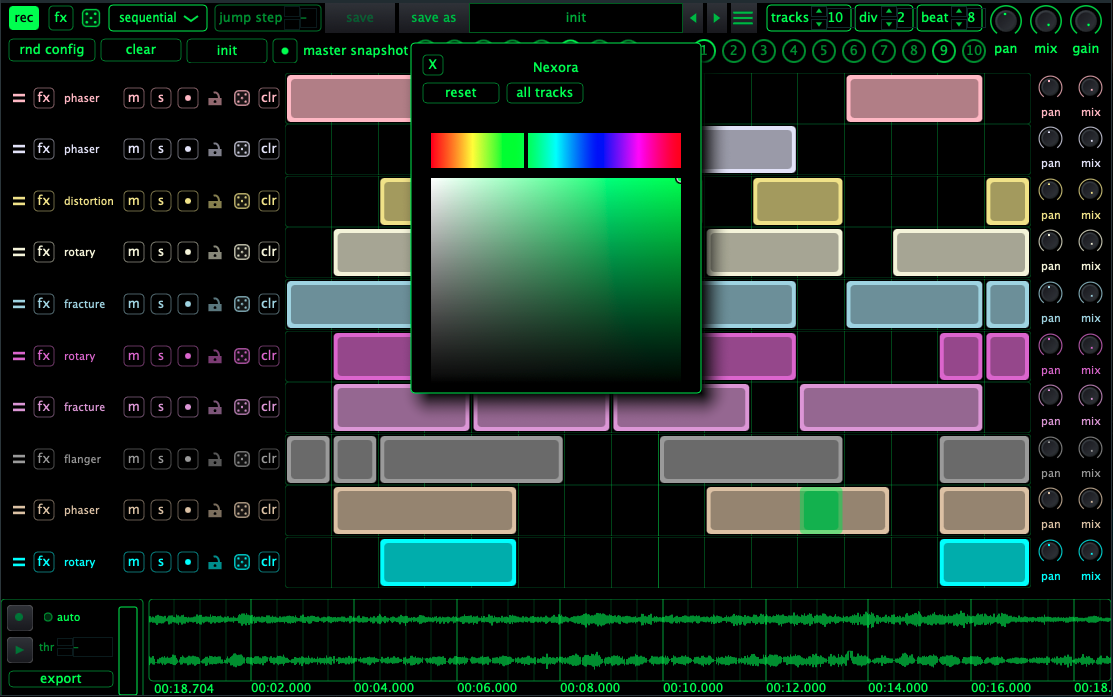Screen dimensions: 1113x697
Task: Toggle the fx icon in the top toolbar
Action: tap(61, 18)
